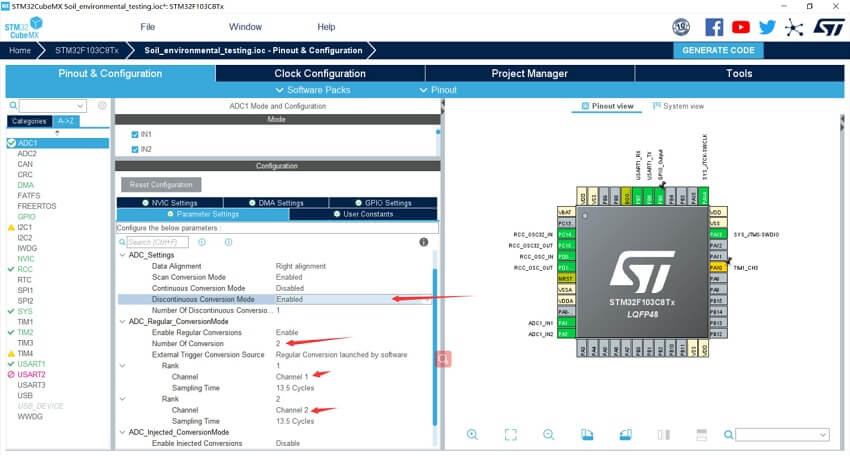Viewport: 850px width, 456px height.
Task: Open the ST Facebook page icon
Action: point(714,27)
